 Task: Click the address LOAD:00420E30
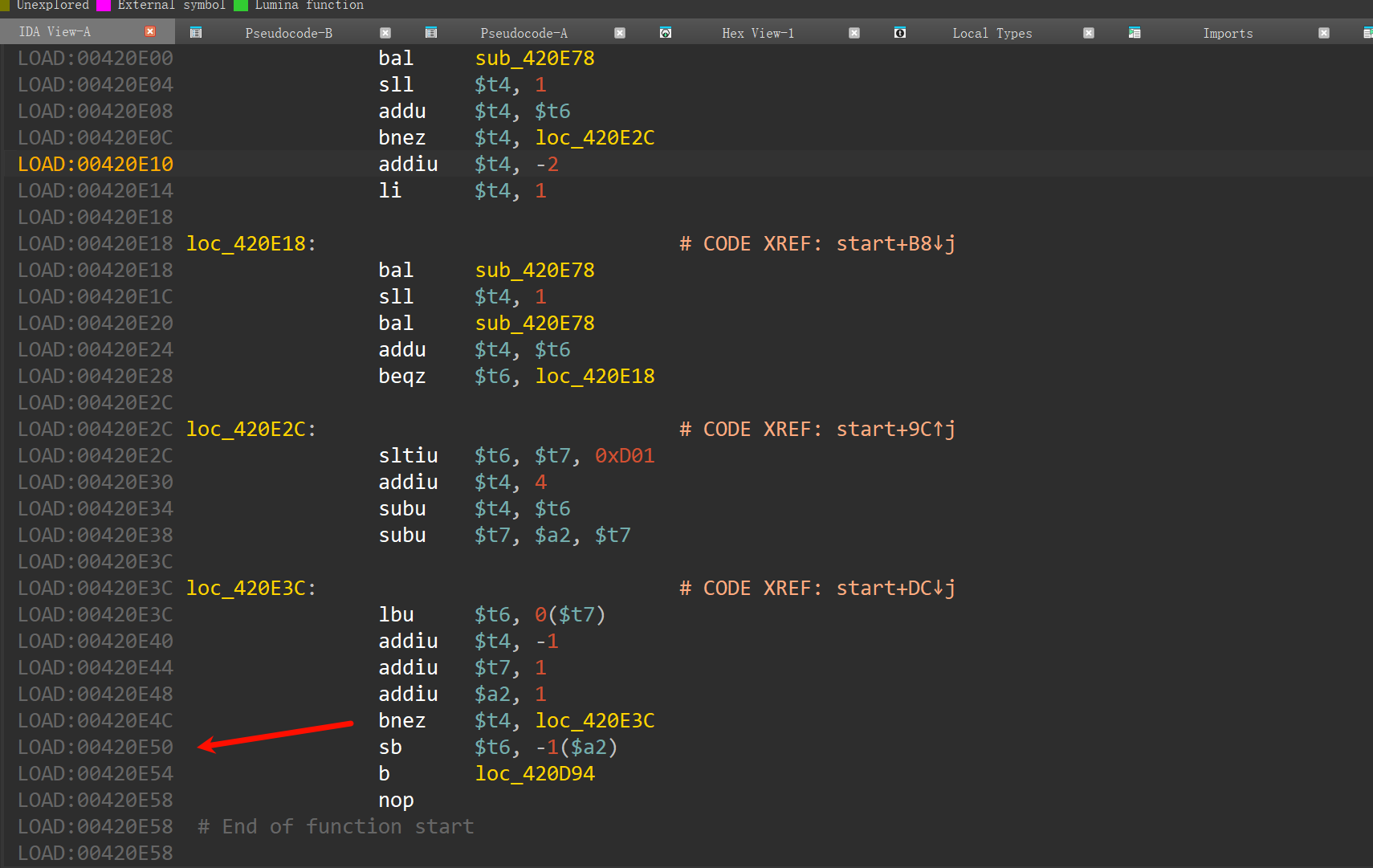[96, 483]
